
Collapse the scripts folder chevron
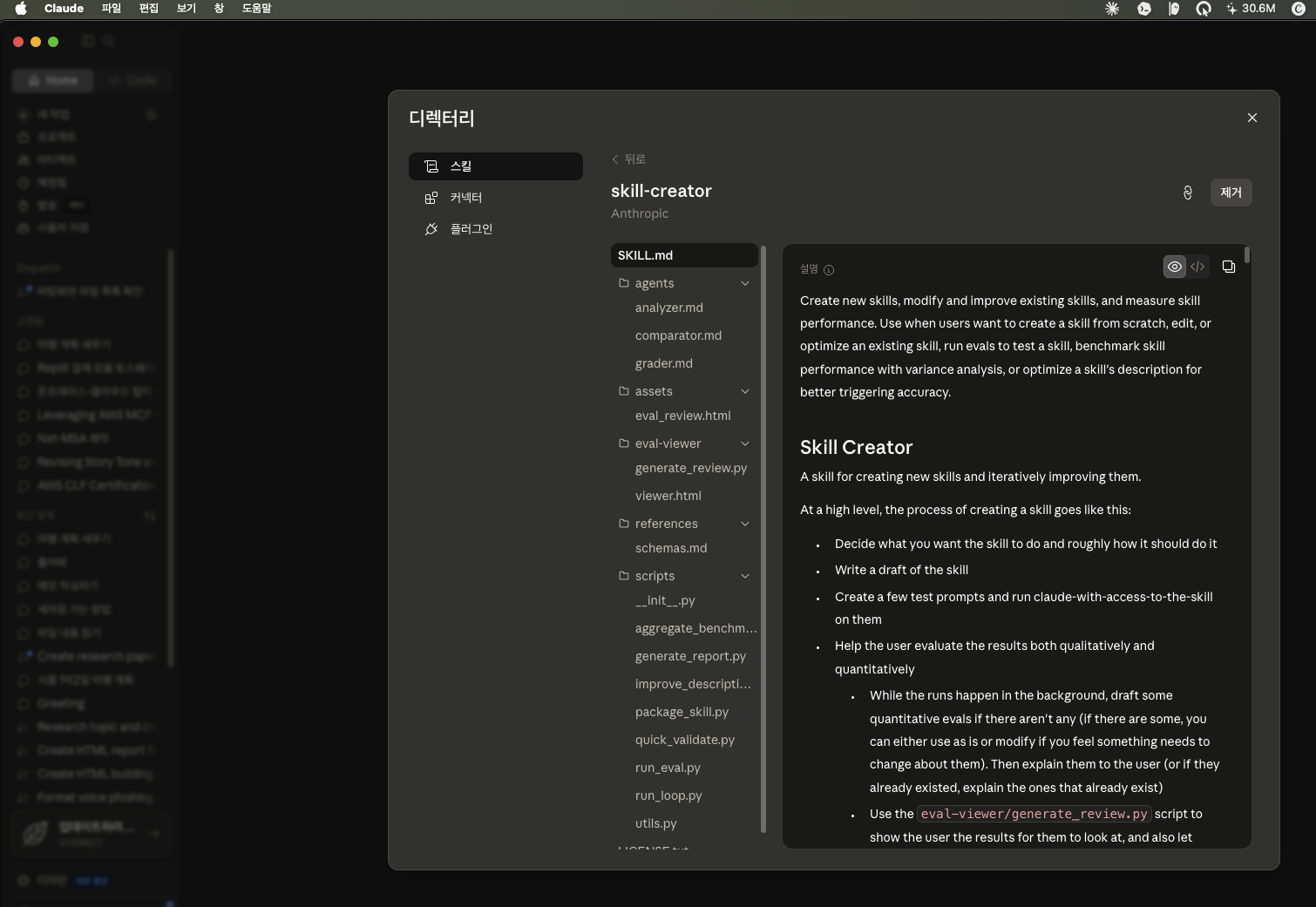click(x=745, y=576)
